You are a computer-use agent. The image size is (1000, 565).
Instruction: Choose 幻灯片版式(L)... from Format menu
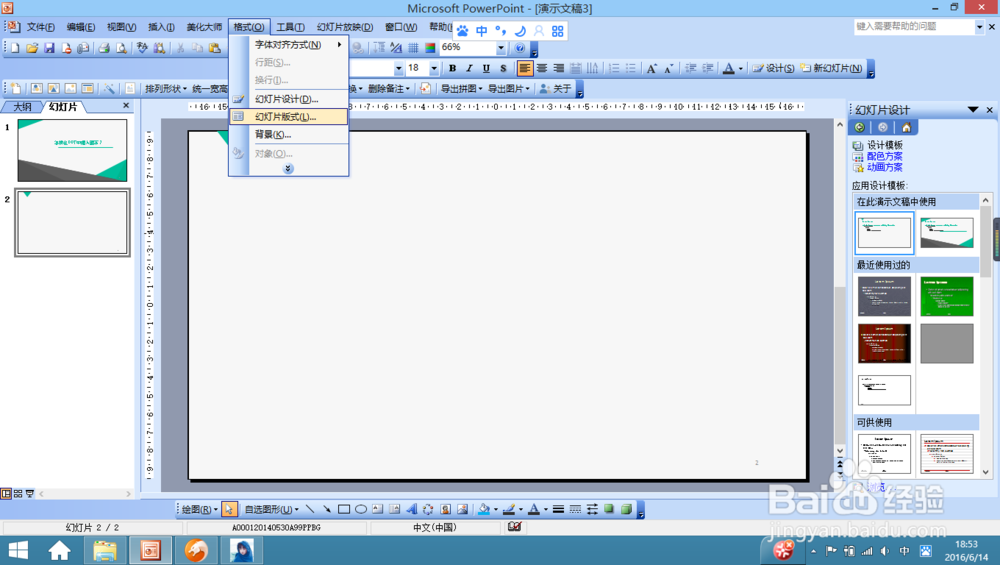click(288, 117)
